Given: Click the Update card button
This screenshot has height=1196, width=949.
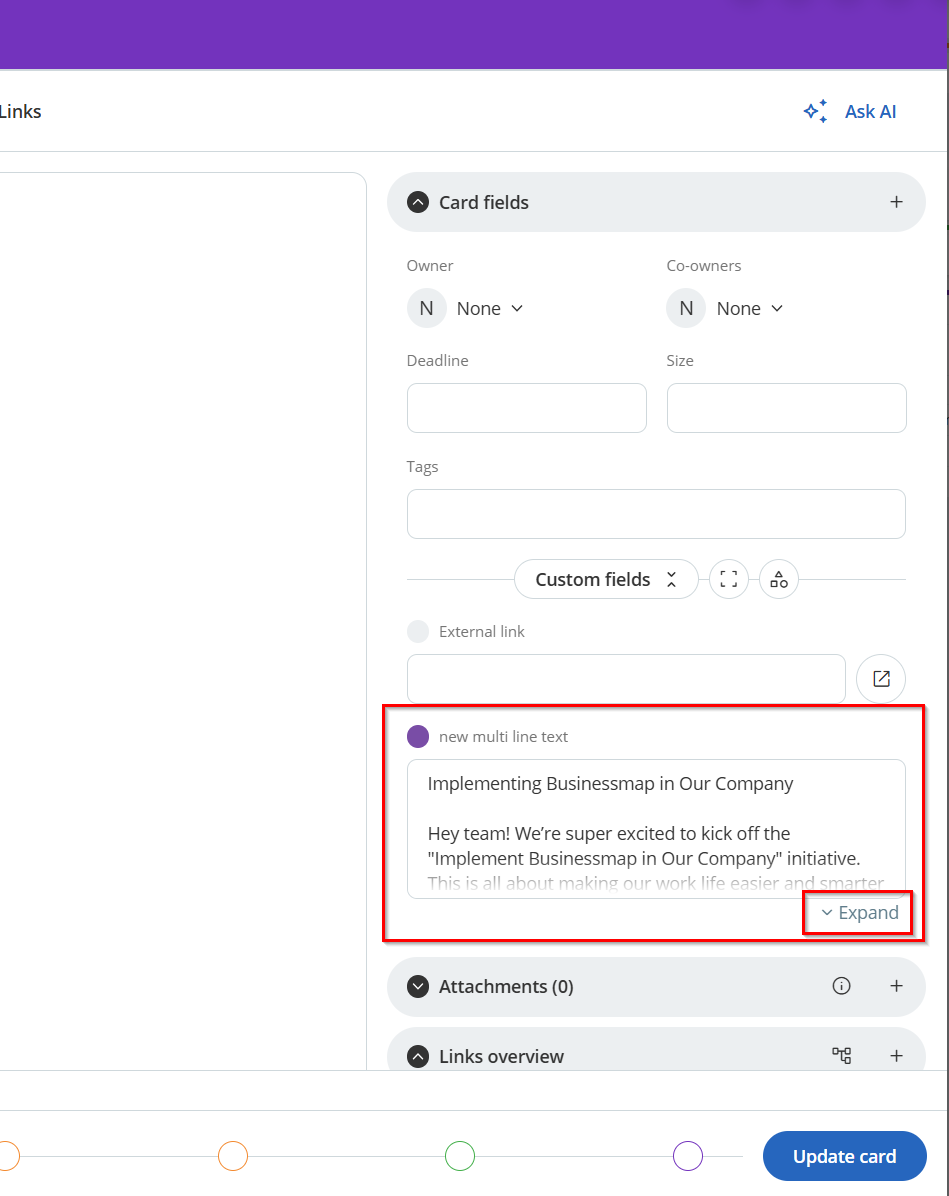Looking at the screenshot, I should 844,1156.
